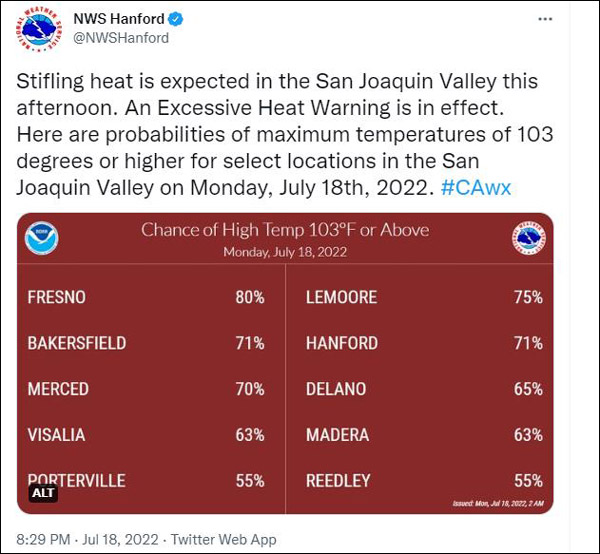600x554 pixels.
Task: Select the Lemoore 75% entry
Action: point(424,297)
